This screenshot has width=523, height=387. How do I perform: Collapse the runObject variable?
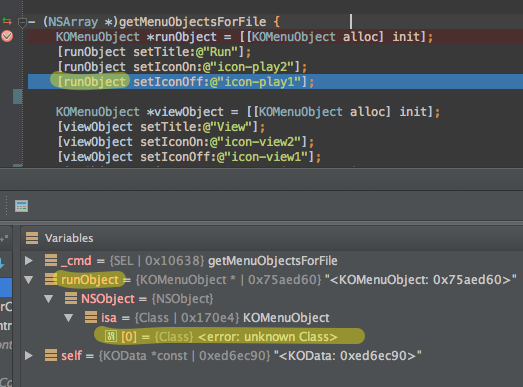coord(29,280)
